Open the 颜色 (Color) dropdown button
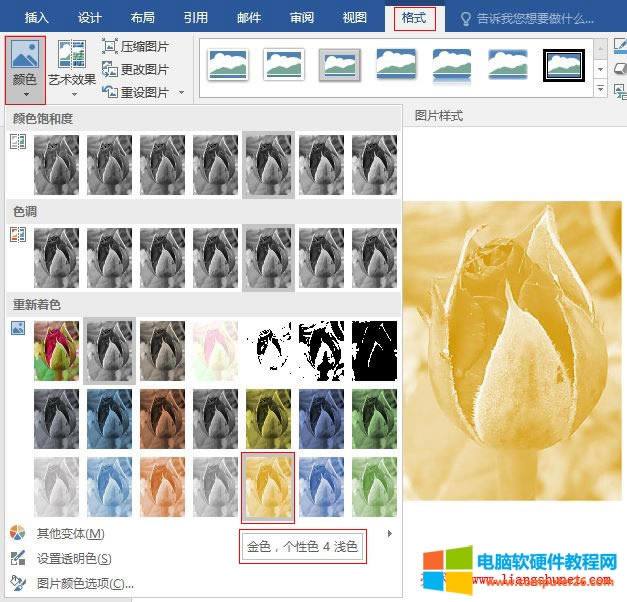 [x=24, y=70]
